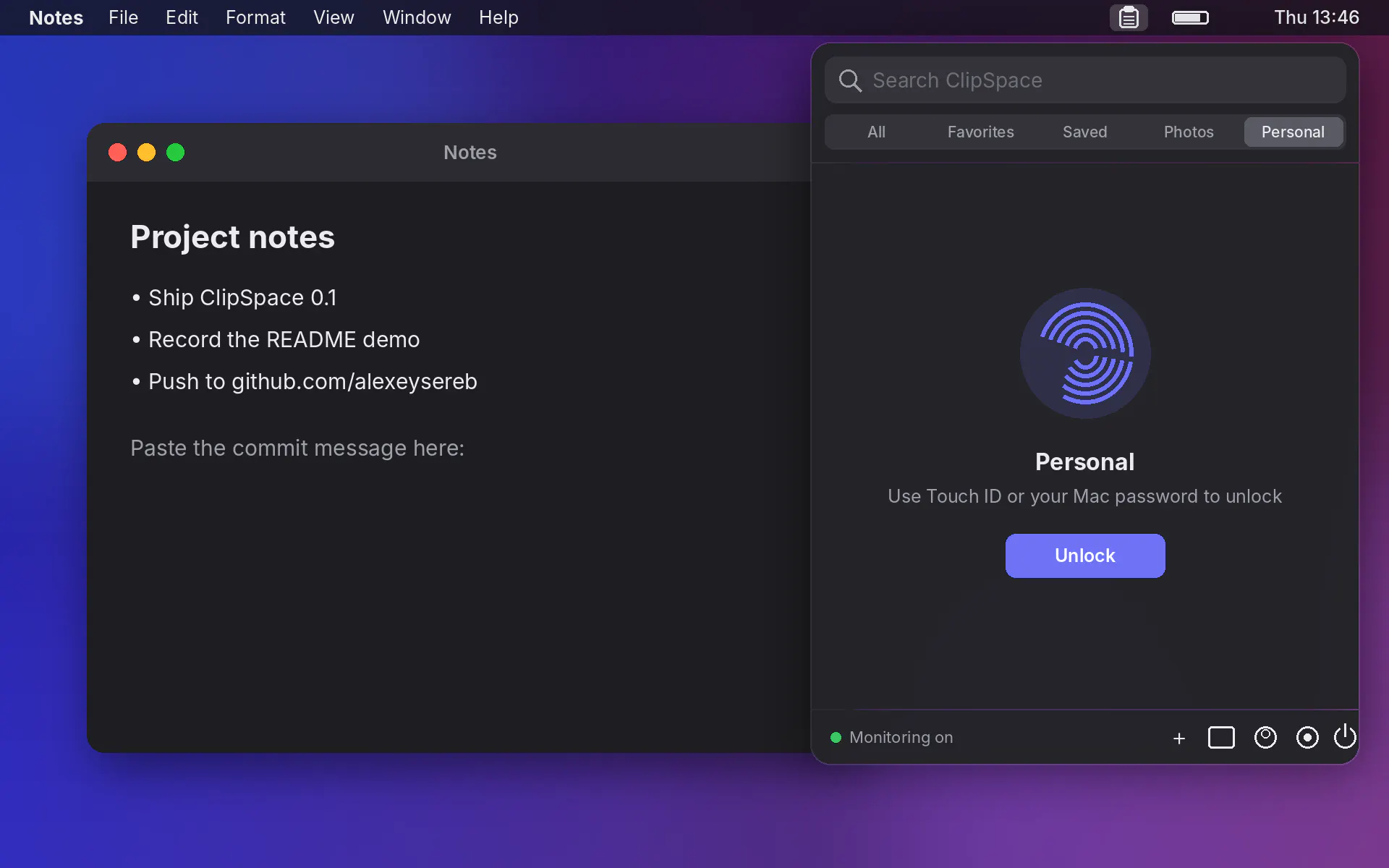The width and height of the screenshot is (1389, 868).
Task: Open the ClipSpace clipboard icon in menu bar
Action: pyautogui.click(x=1129, y=17)
